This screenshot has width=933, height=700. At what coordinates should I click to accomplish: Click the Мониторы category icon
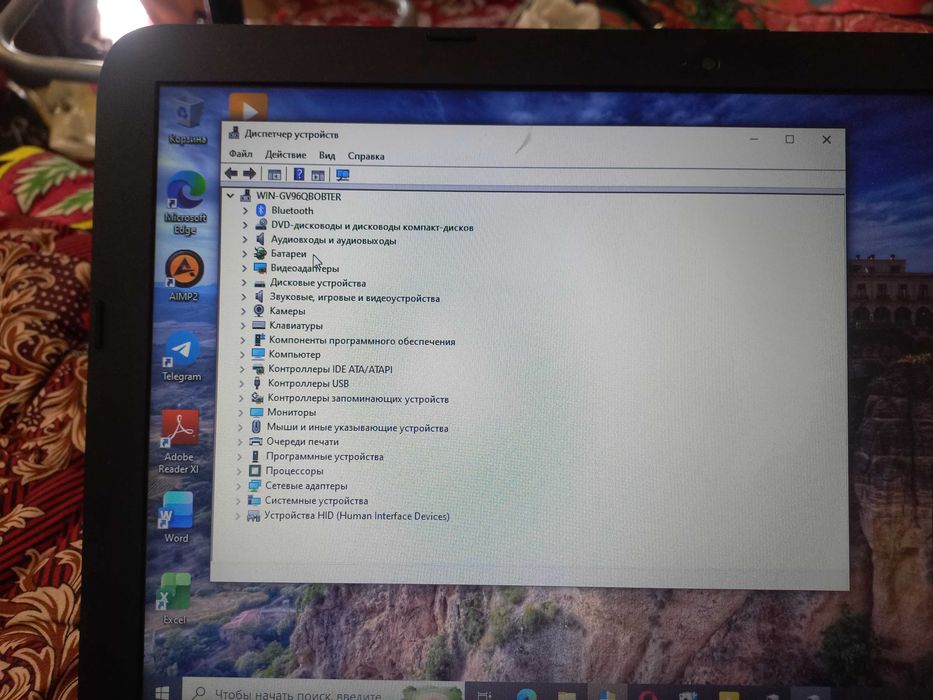(x=256, y=412)
